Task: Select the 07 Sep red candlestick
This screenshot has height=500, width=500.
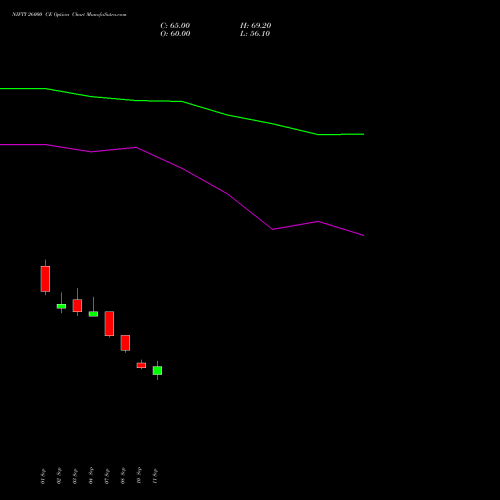Action: point(109,323)
